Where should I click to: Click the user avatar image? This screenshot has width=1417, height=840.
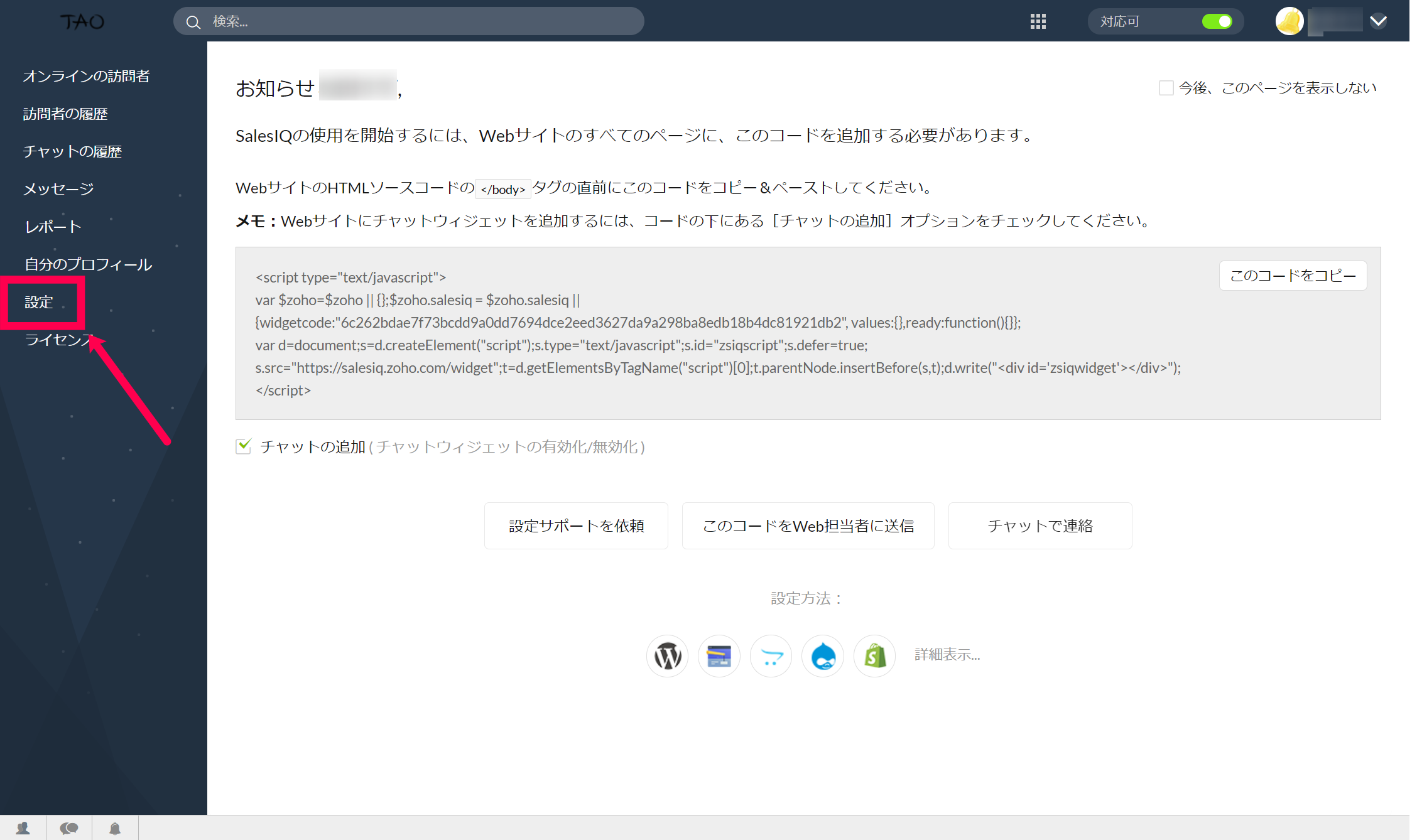(1289, 21)
